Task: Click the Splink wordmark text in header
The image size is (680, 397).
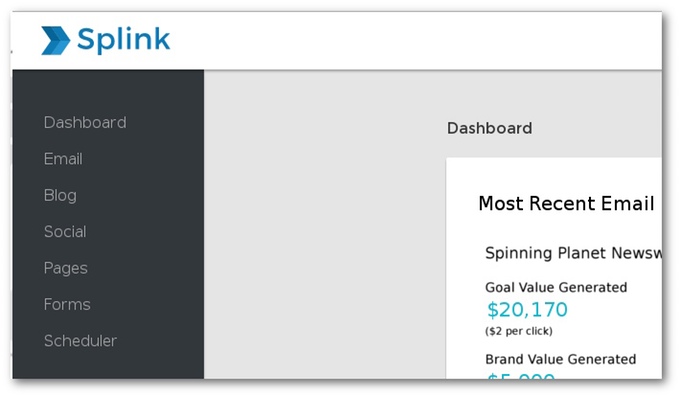Action: [124, 40]
